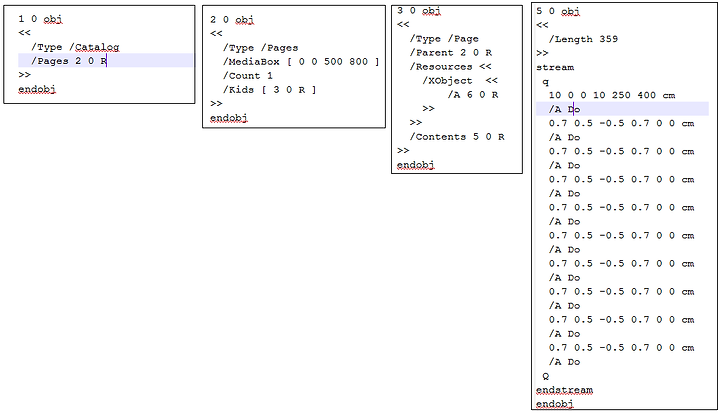Click the "/Contents 5 0 R" entry

pos(457,137)
